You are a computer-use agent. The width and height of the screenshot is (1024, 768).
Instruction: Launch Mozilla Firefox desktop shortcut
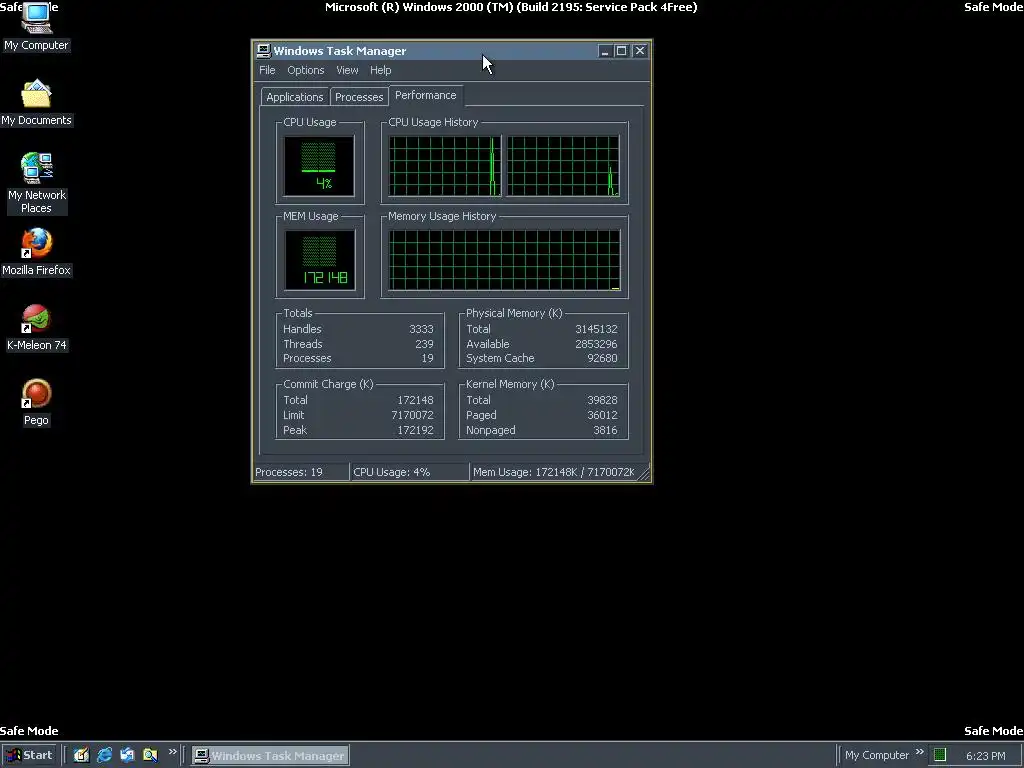point(36,252)
